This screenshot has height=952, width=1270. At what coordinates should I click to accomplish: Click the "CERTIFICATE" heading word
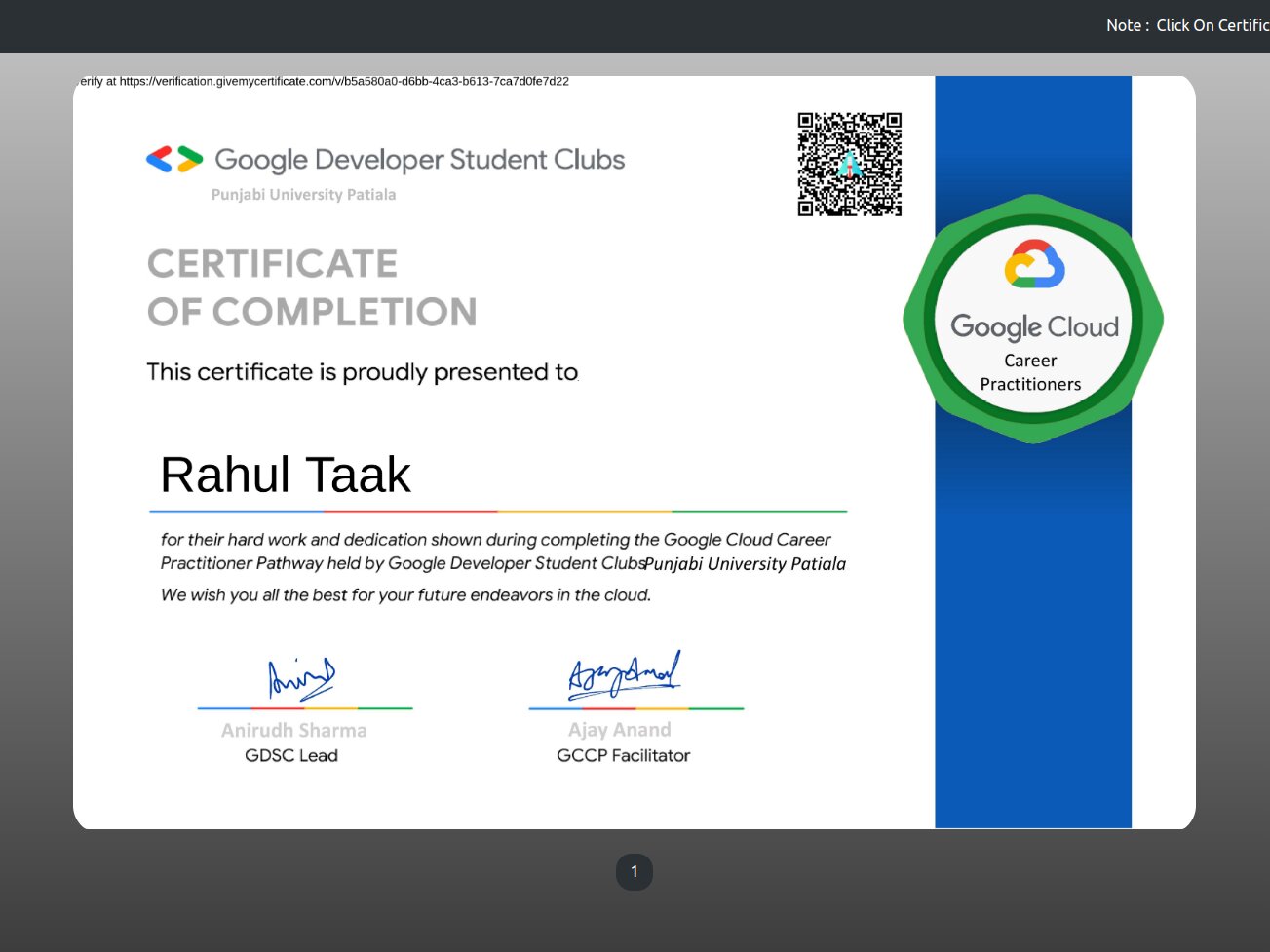pos(273,263)
